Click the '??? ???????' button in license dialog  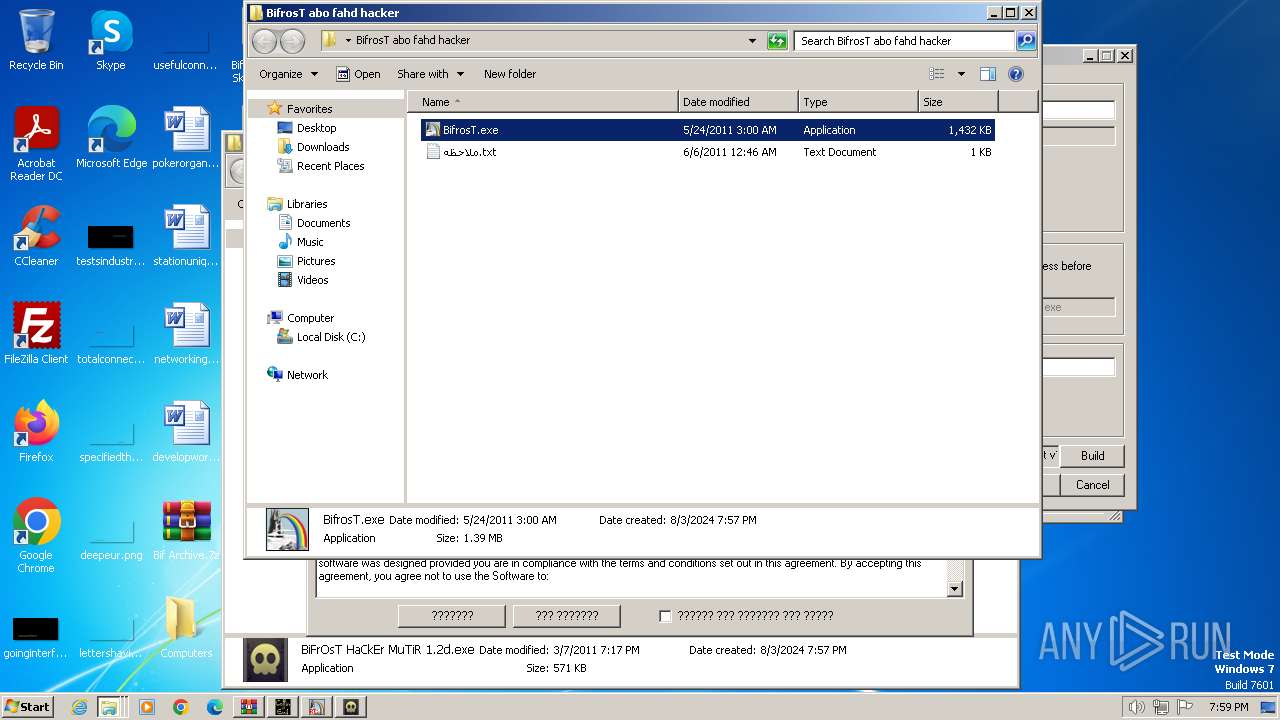(x=566, y=616)
